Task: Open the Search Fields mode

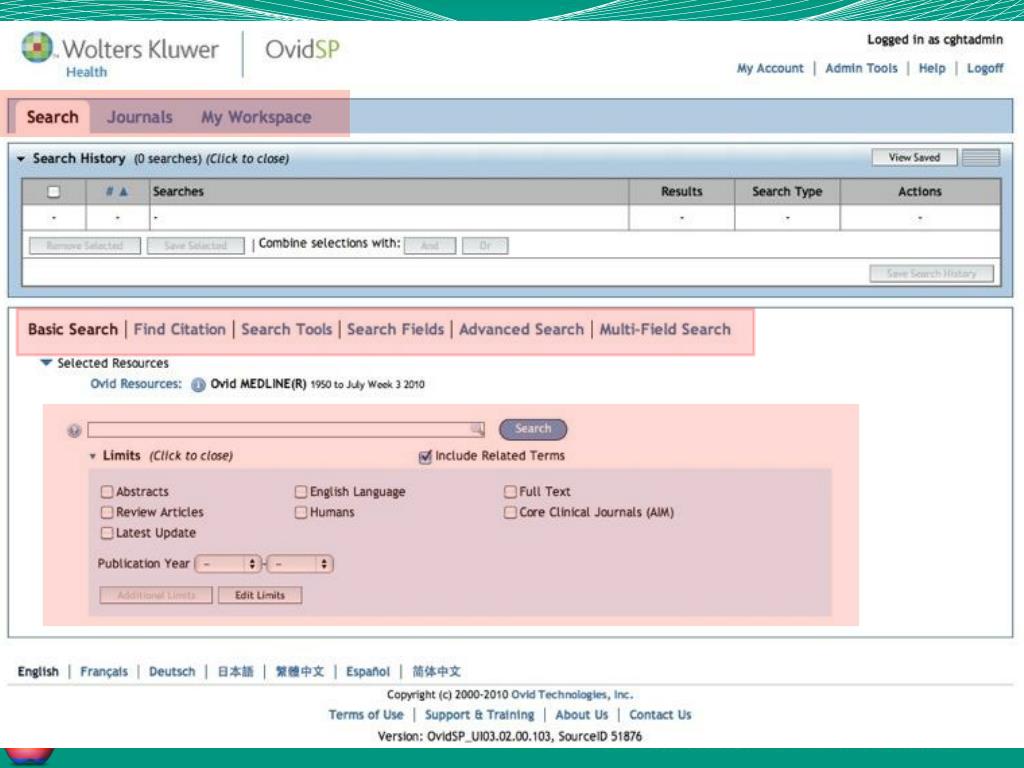Action: pyautogui.click(x=395, y=330)
